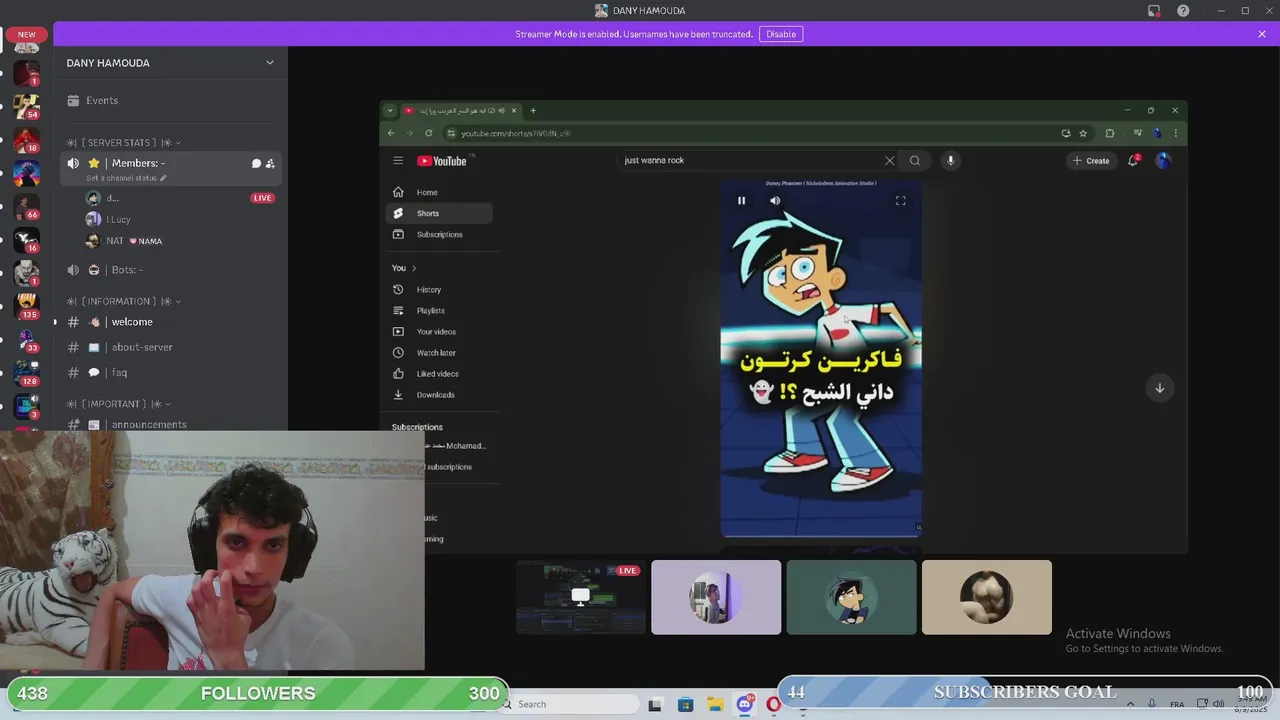Select the beige background participant tile
The image size is (1280, 720).
coord(987,597)
